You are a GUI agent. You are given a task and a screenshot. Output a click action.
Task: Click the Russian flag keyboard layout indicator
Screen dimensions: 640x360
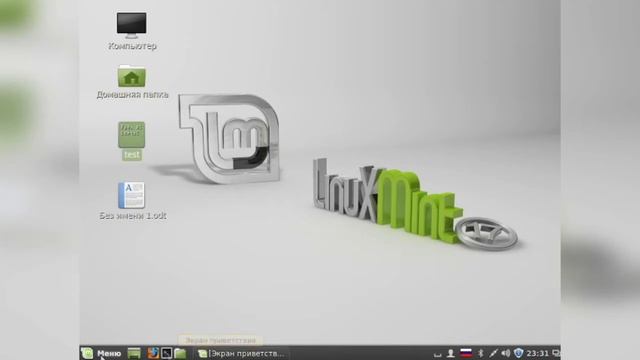pyautogui.click(x=466, y=353)
